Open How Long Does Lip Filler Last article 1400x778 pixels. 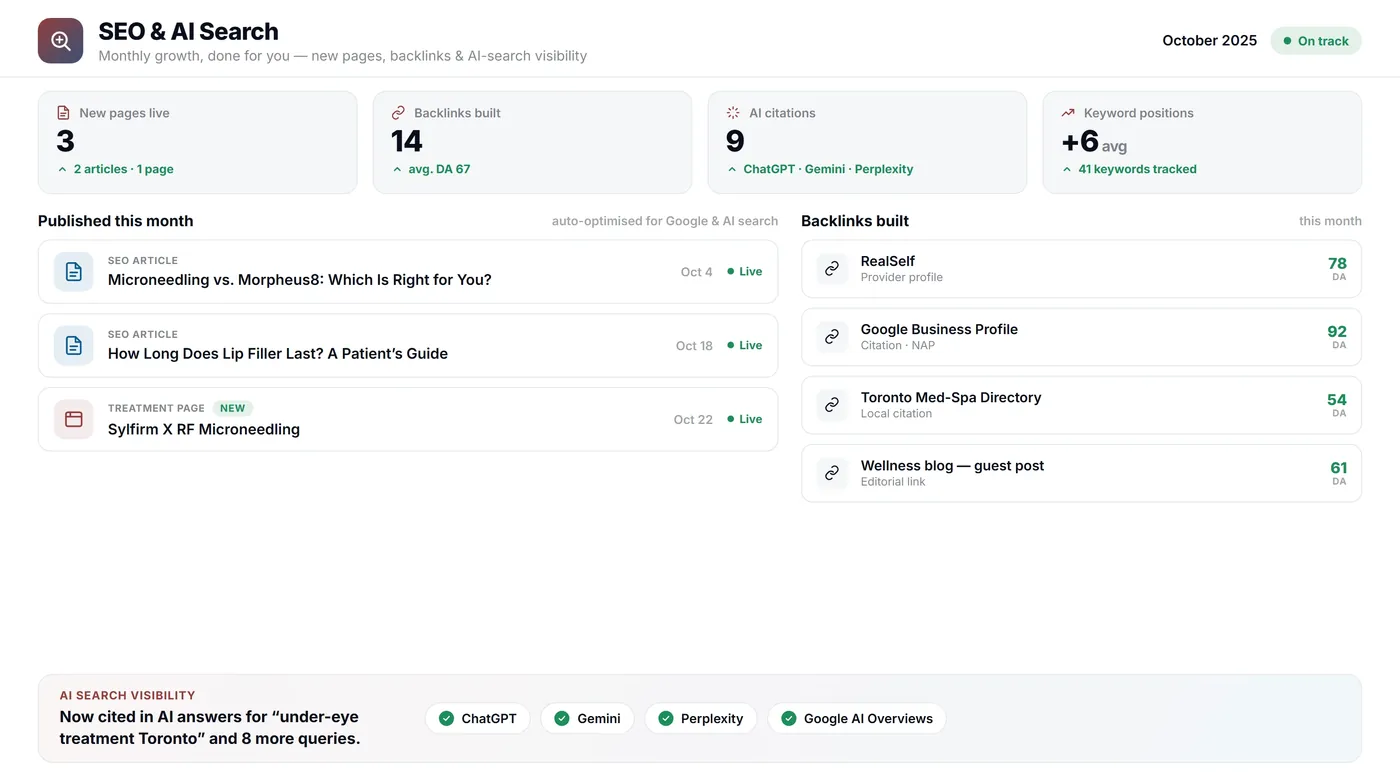pos(408,345)
